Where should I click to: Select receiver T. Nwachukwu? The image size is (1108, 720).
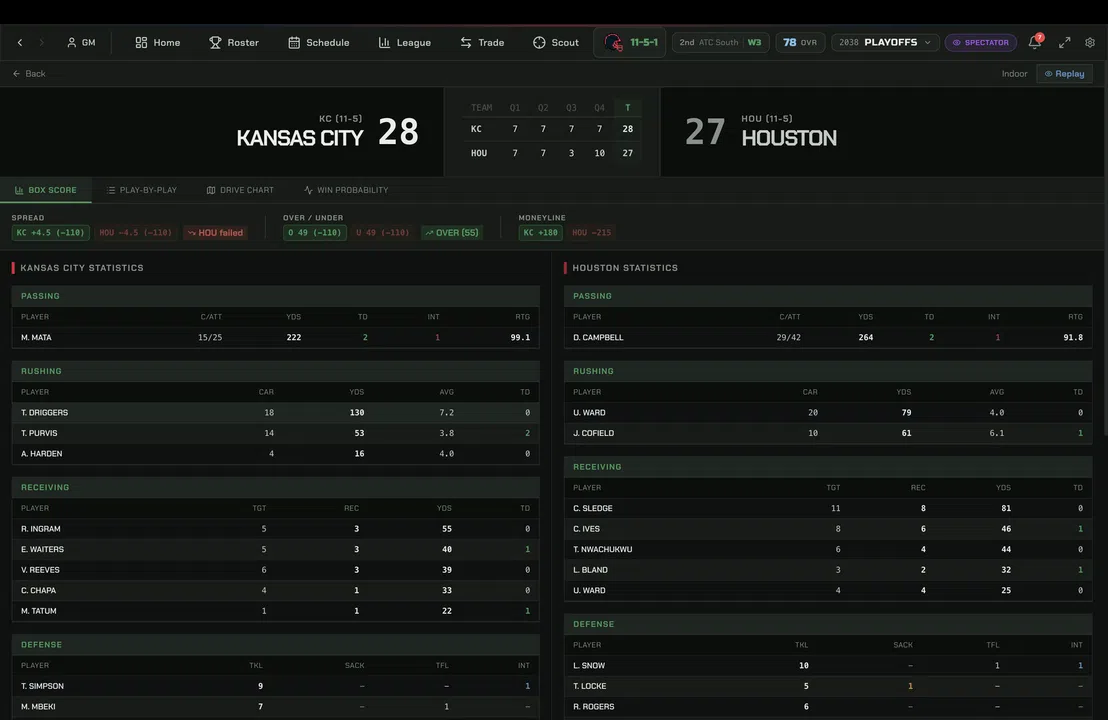point(828,549)
